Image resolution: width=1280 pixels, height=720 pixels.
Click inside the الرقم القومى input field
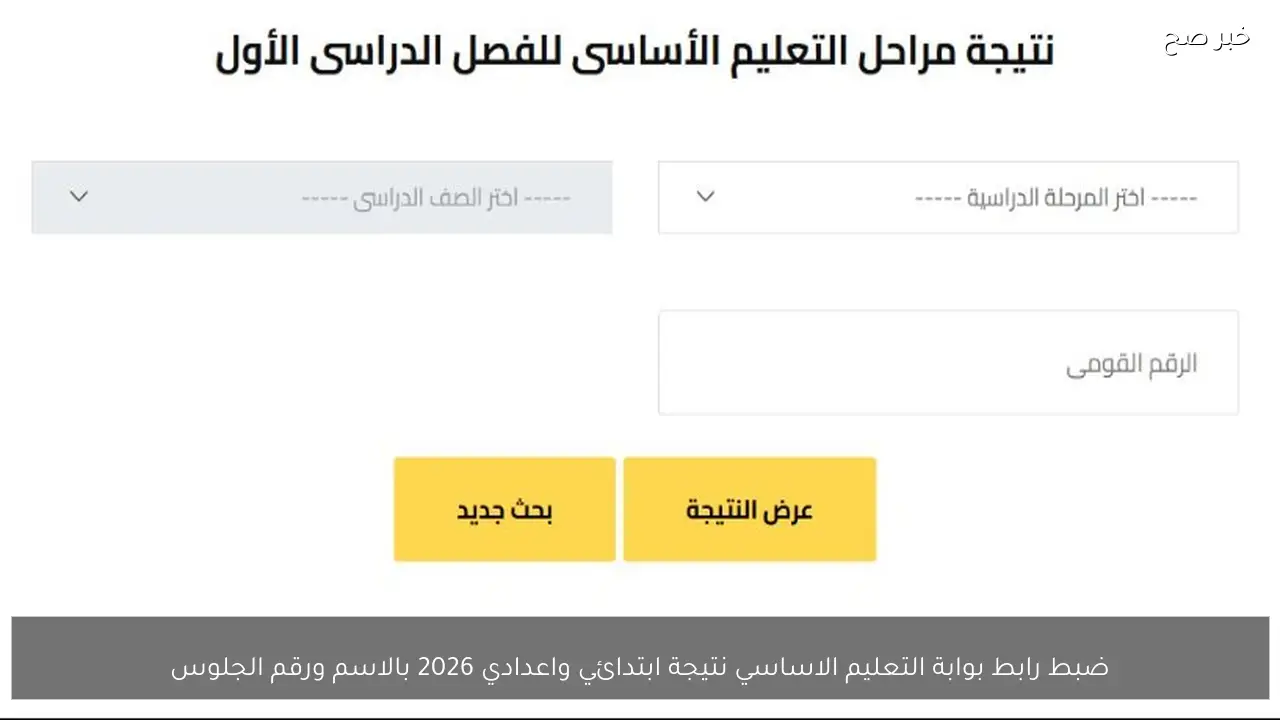(947, 362)
